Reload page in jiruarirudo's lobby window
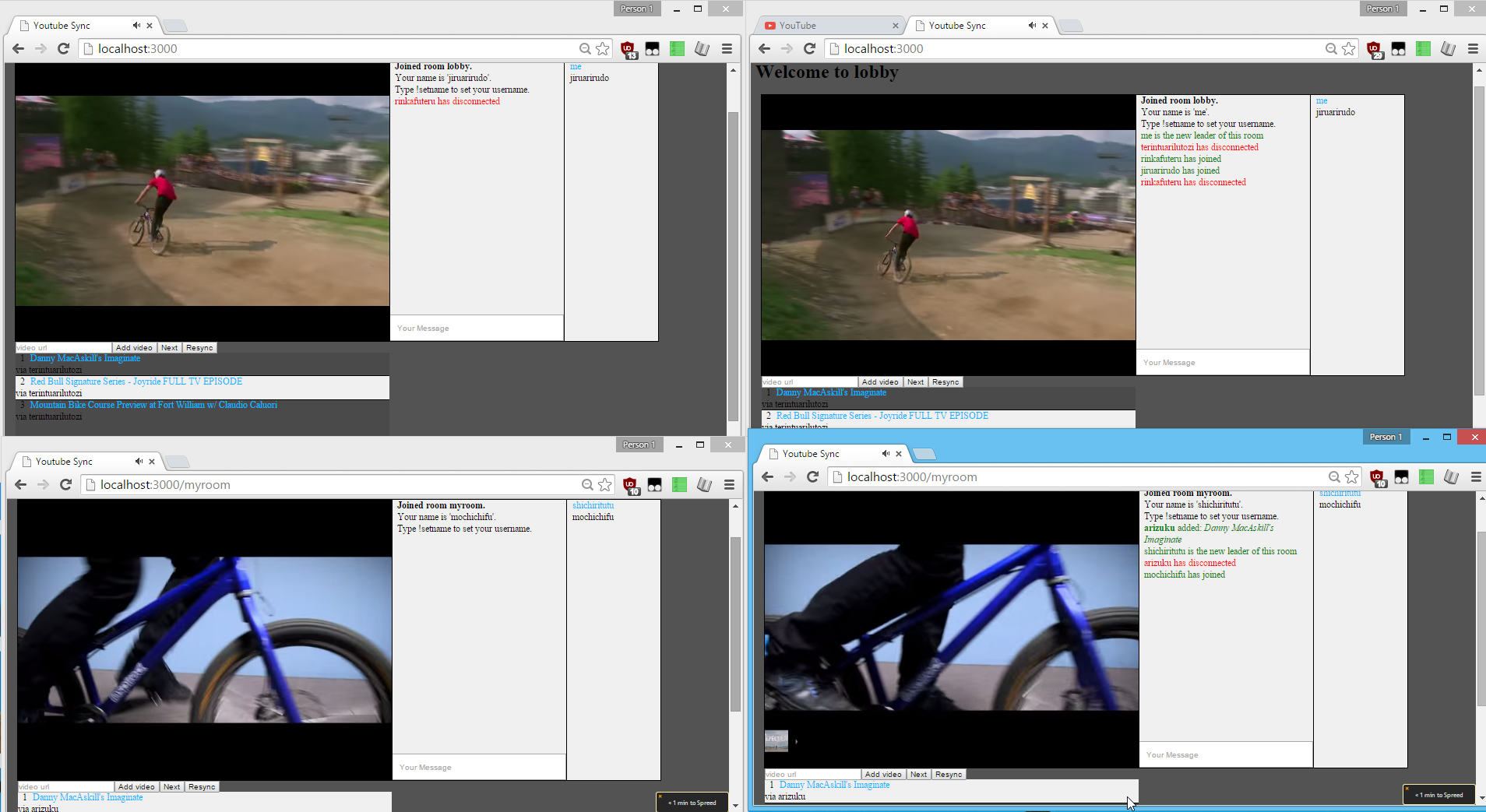Screen dimensions: 1486x812 click(x=64, y=48)
